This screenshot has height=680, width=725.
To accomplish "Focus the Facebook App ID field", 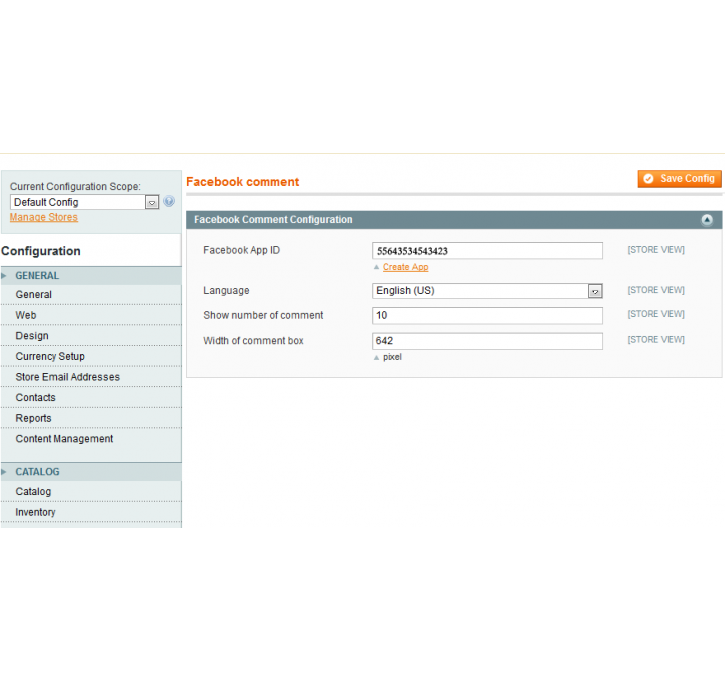I will click(487, 251).
